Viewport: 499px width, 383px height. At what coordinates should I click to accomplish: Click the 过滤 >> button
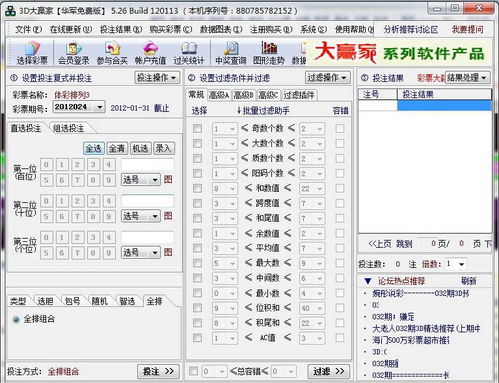point(329,371)
